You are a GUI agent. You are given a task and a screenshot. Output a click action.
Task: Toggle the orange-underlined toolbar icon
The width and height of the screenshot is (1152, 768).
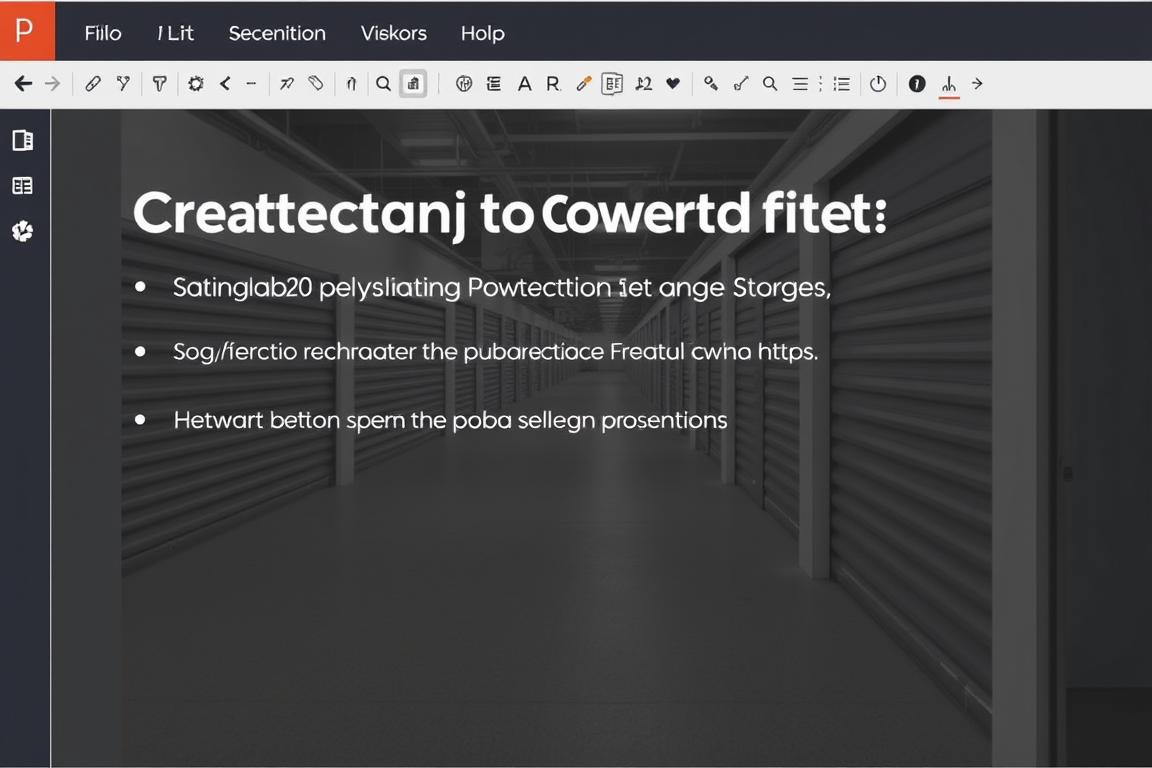[948, 85]
